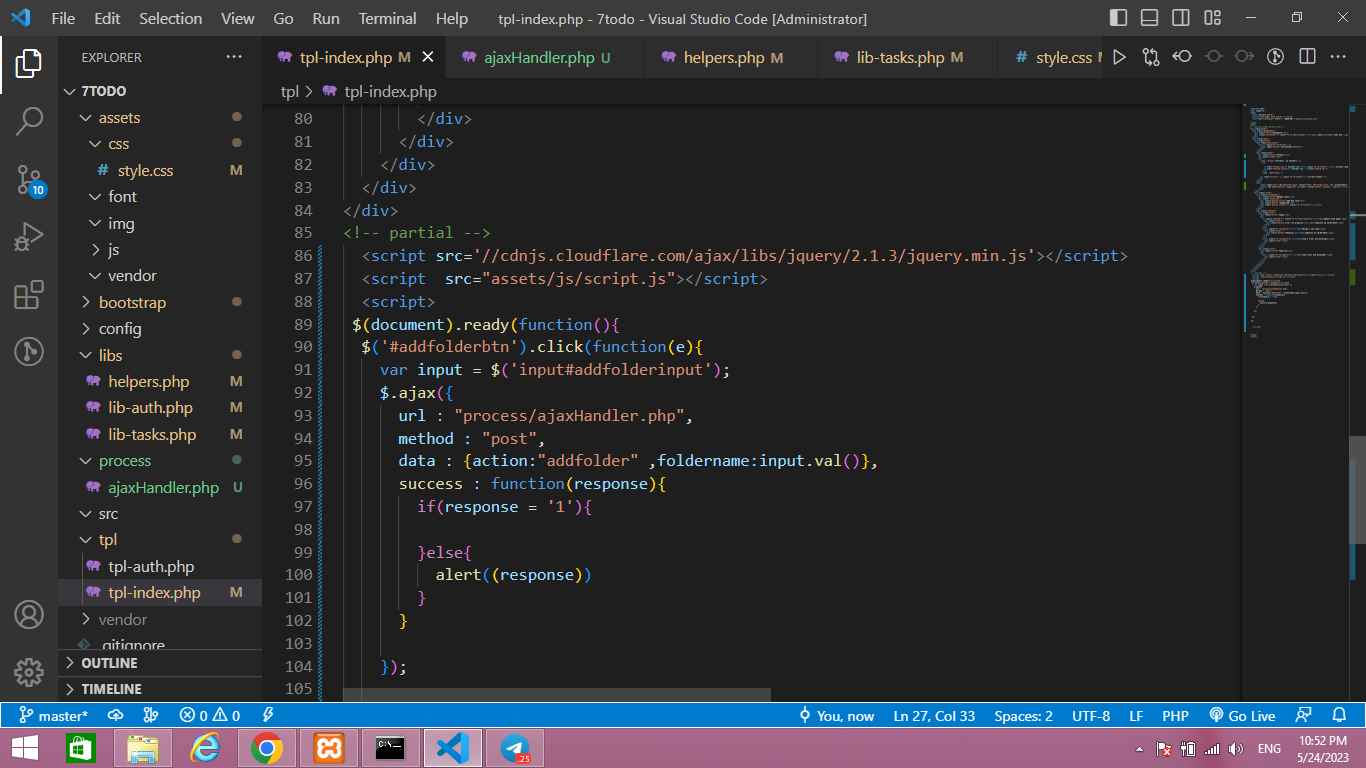
Task: Click the lightning bolt status bar icon
Action: point(268,716)
